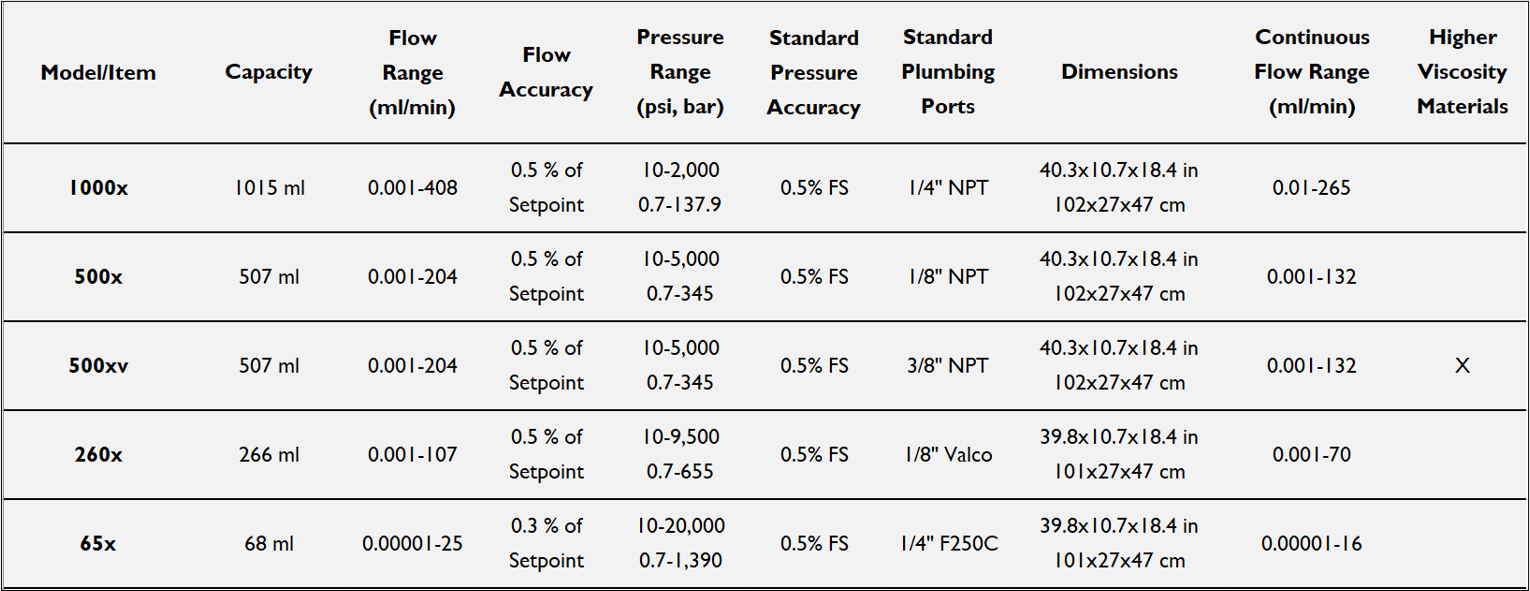
Task: Click the Higher Viscosity Materials header
Action: (1462, 72)
